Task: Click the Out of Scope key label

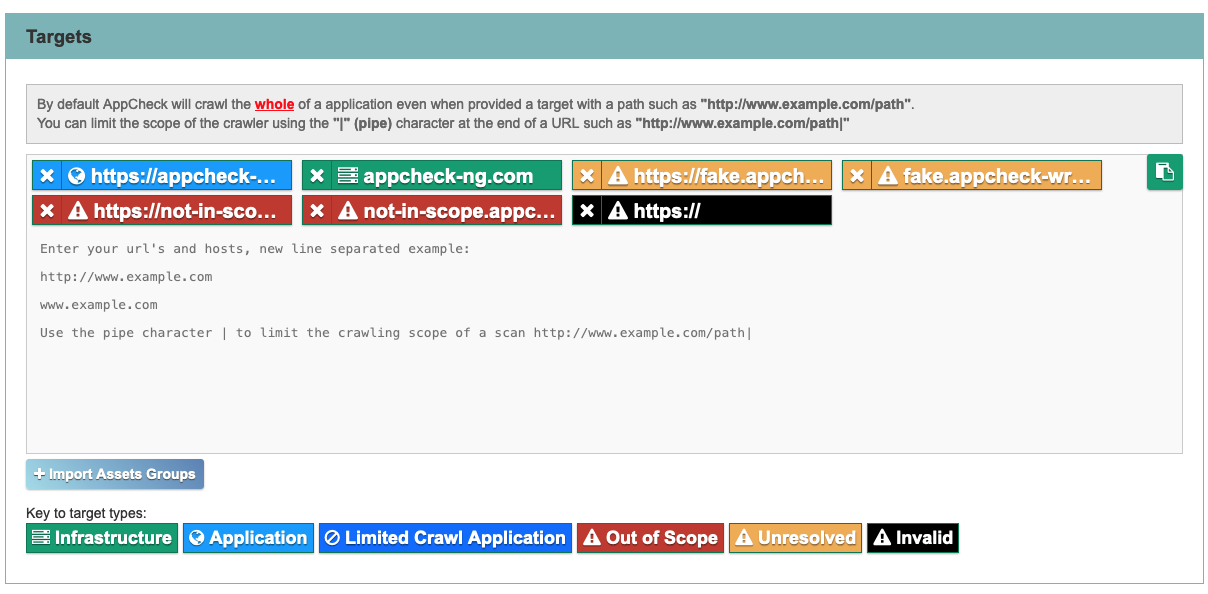Action: [650, 538]
